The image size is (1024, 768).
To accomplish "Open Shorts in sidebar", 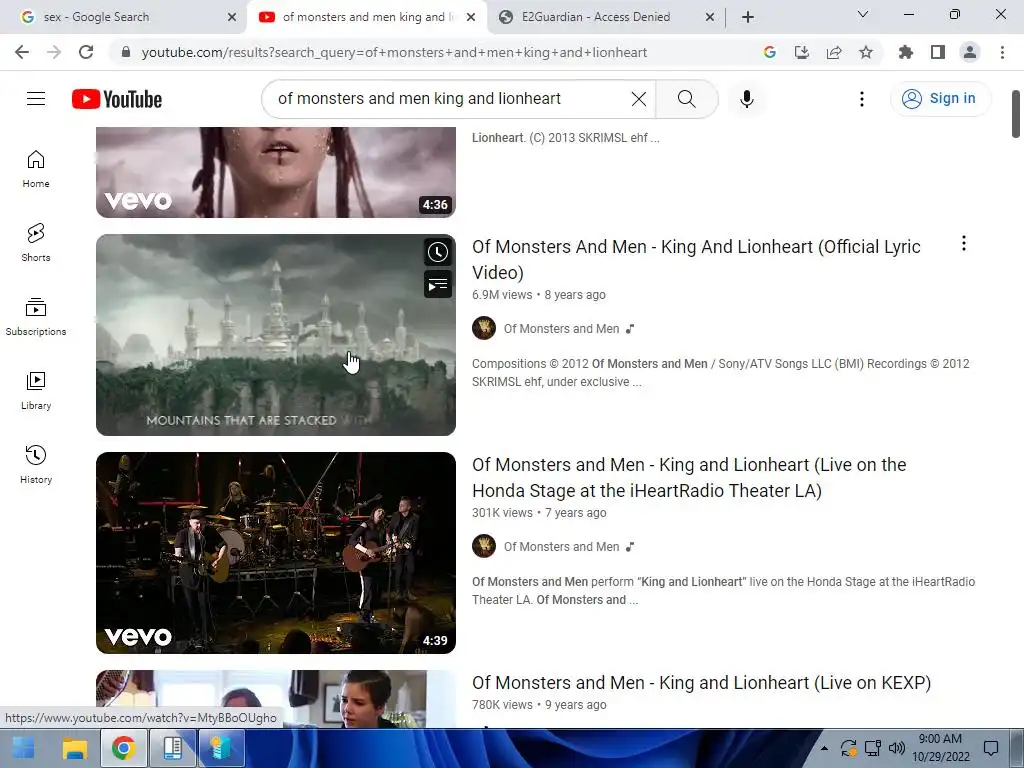I will click(x=36, y=243).
